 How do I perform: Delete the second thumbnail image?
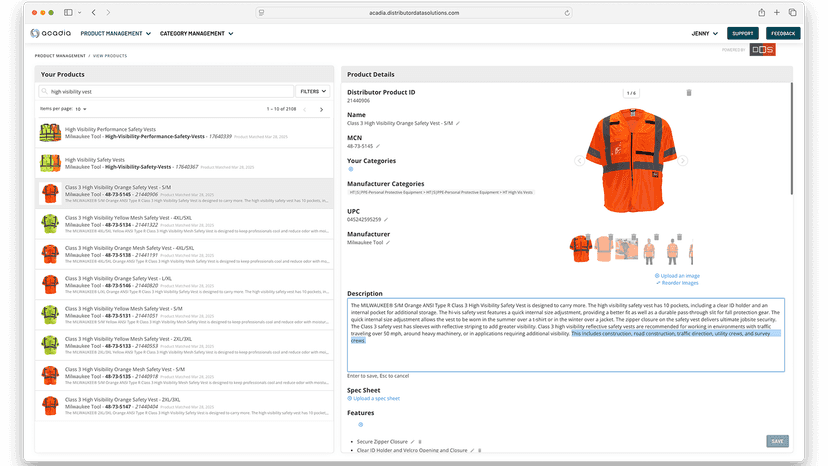pyautogui.click(x=610, y=237)
